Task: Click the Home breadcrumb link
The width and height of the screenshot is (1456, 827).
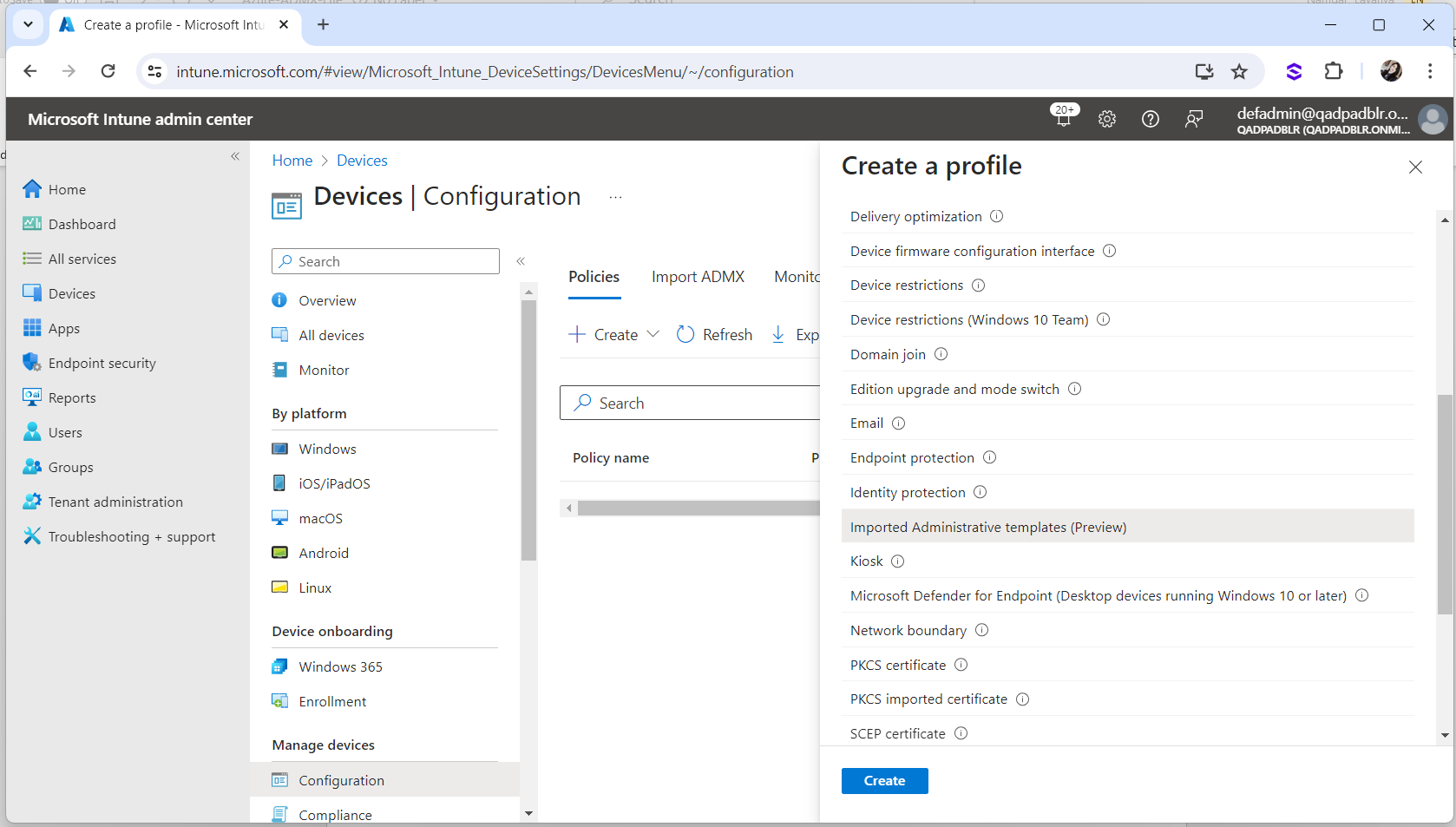Action: (292, 161)
